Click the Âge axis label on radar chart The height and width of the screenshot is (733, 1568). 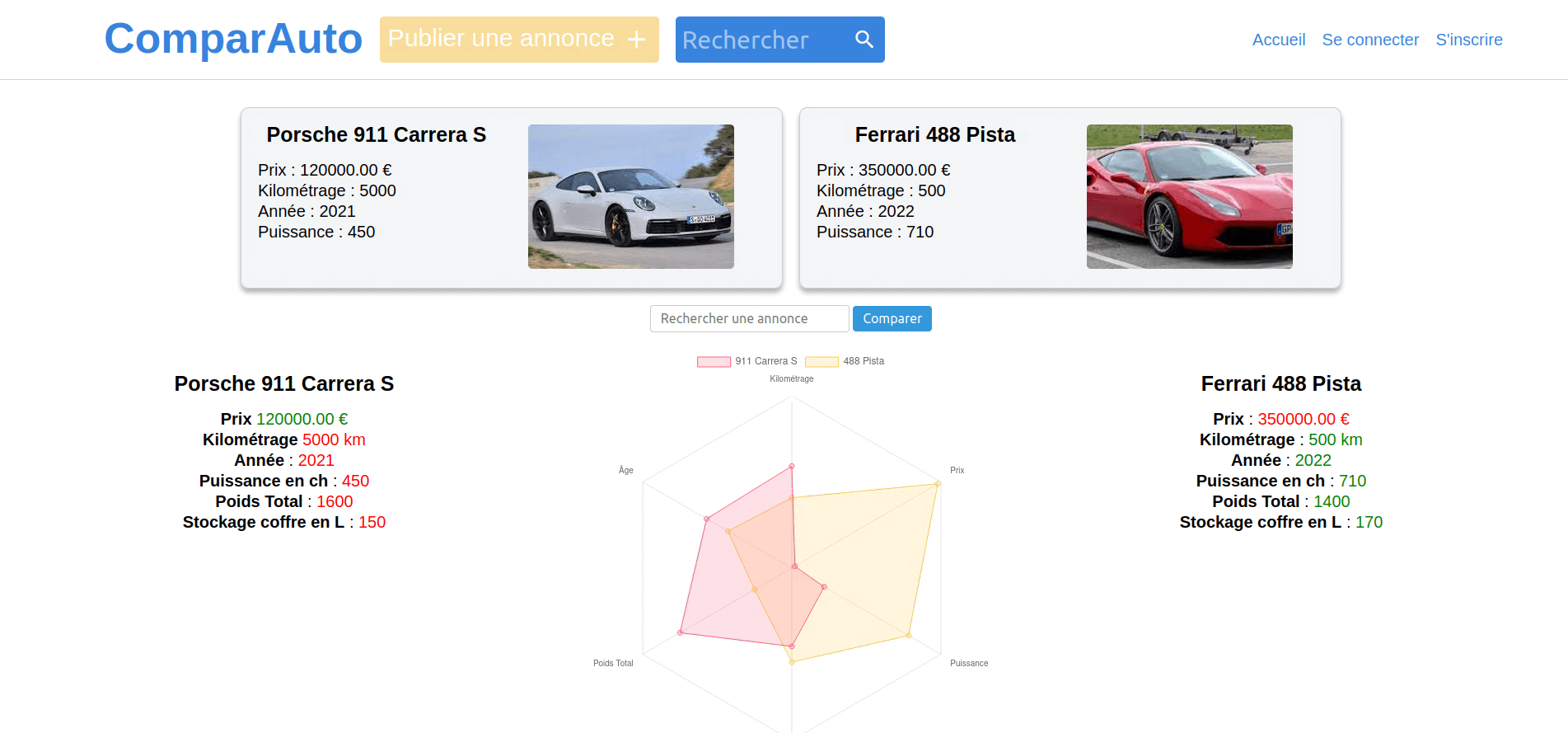[x=626, y=470]
